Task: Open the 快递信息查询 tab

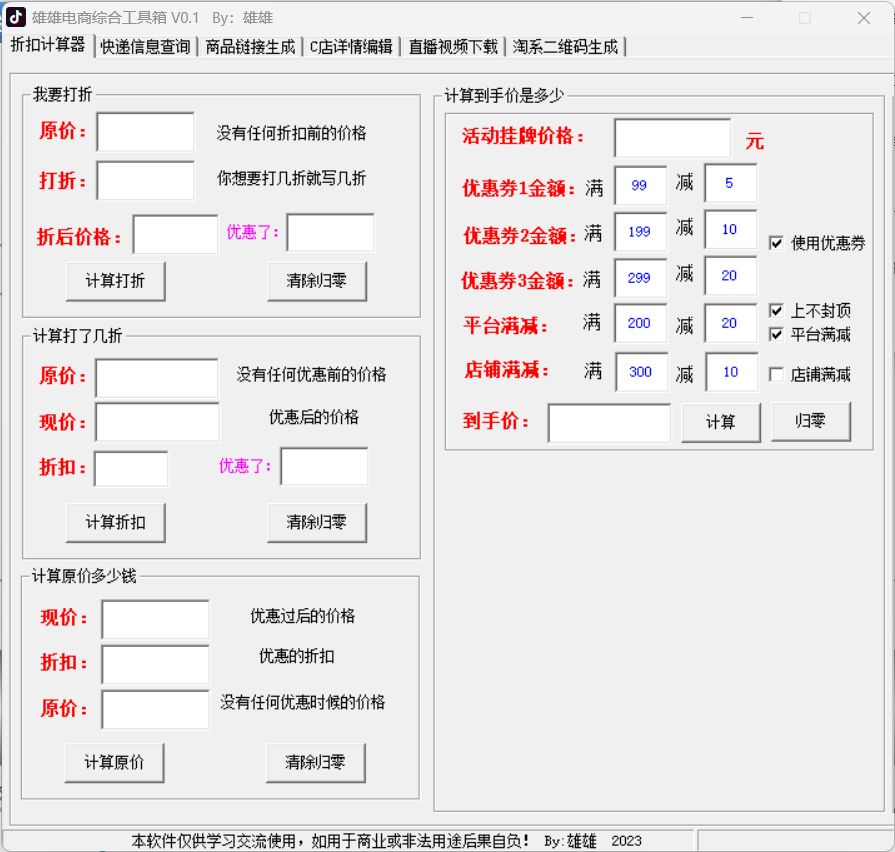Action: click(x=145, y=47)
